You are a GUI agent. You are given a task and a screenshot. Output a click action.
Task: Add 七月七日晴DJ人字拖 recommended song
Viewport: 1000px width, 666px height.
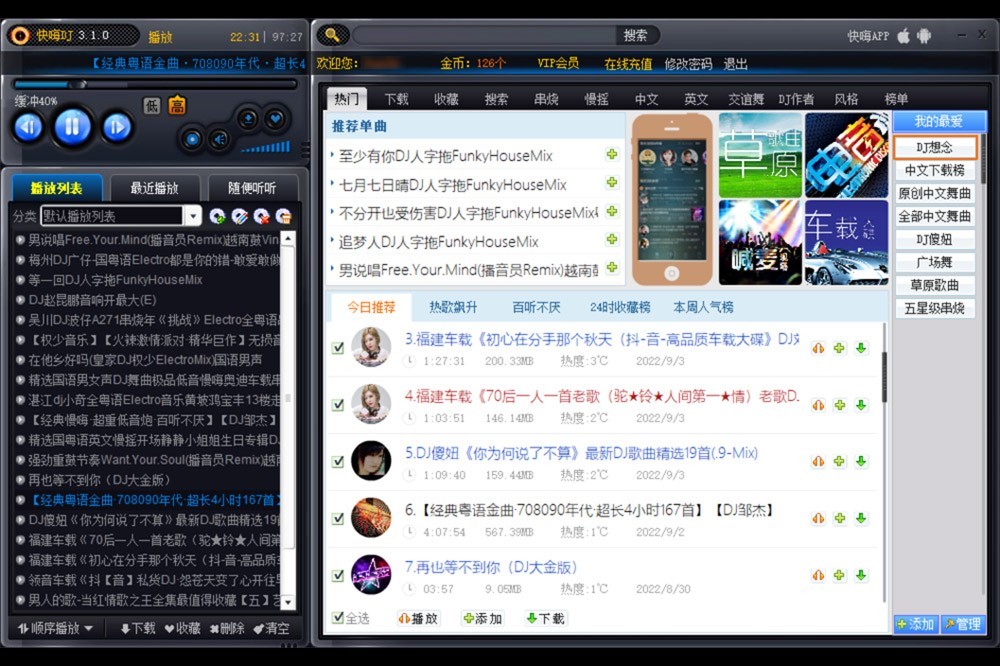click(x=612, y=183)
